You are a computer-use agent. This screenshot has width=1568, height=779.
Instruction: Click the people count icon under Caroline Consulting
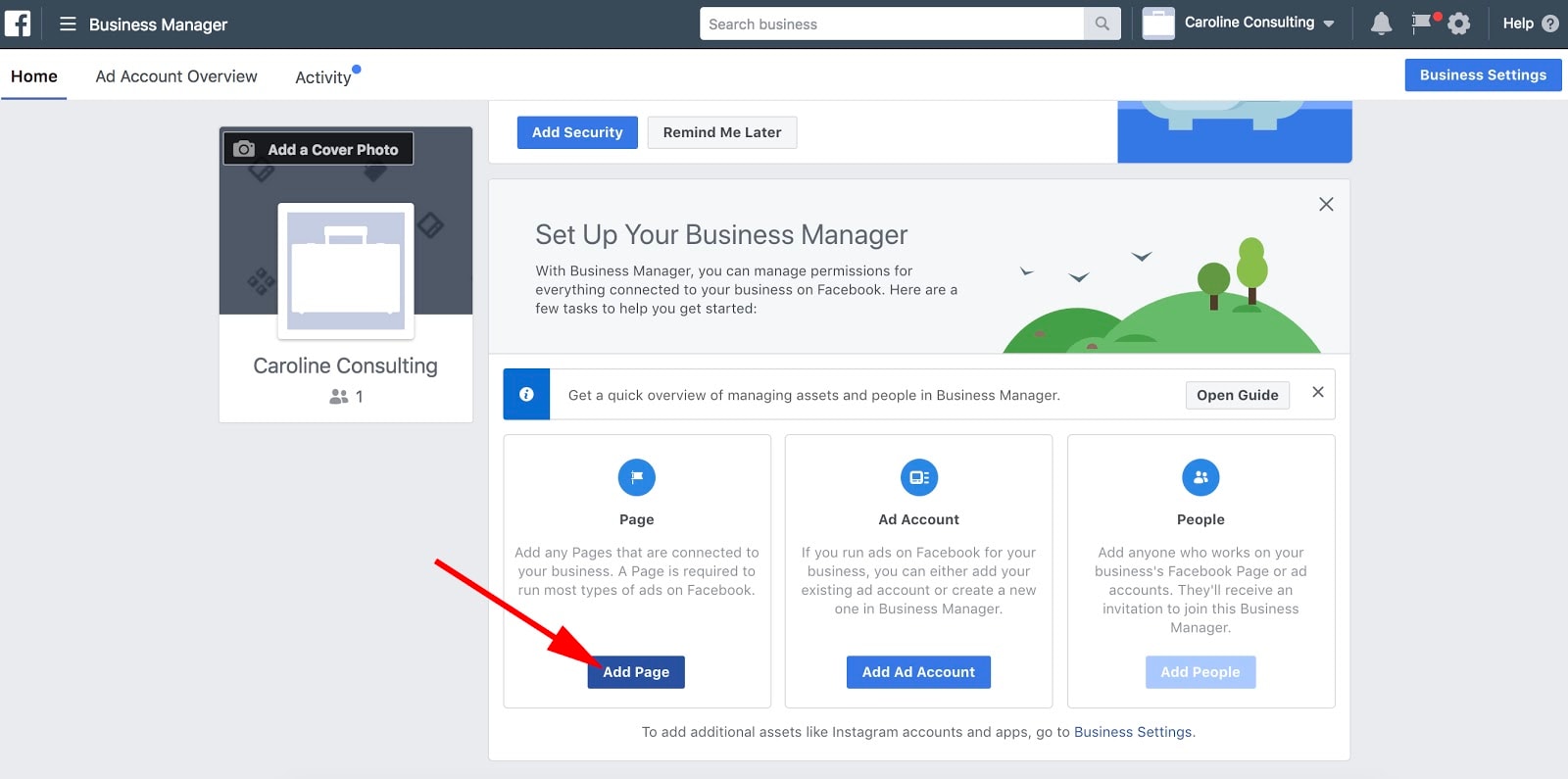[x=339, y=396]
